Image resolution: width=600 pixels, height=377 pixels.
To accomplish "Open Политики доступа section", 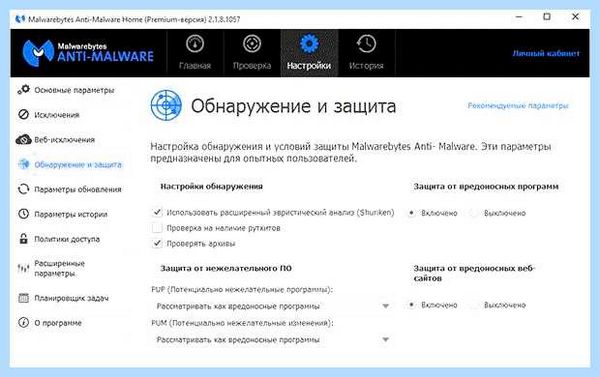I will tap(67, 239).
